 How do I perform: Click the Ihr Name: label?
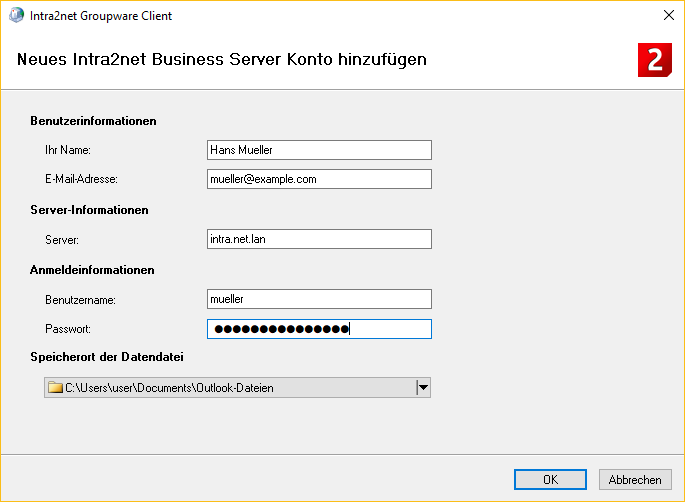(68, 150)
